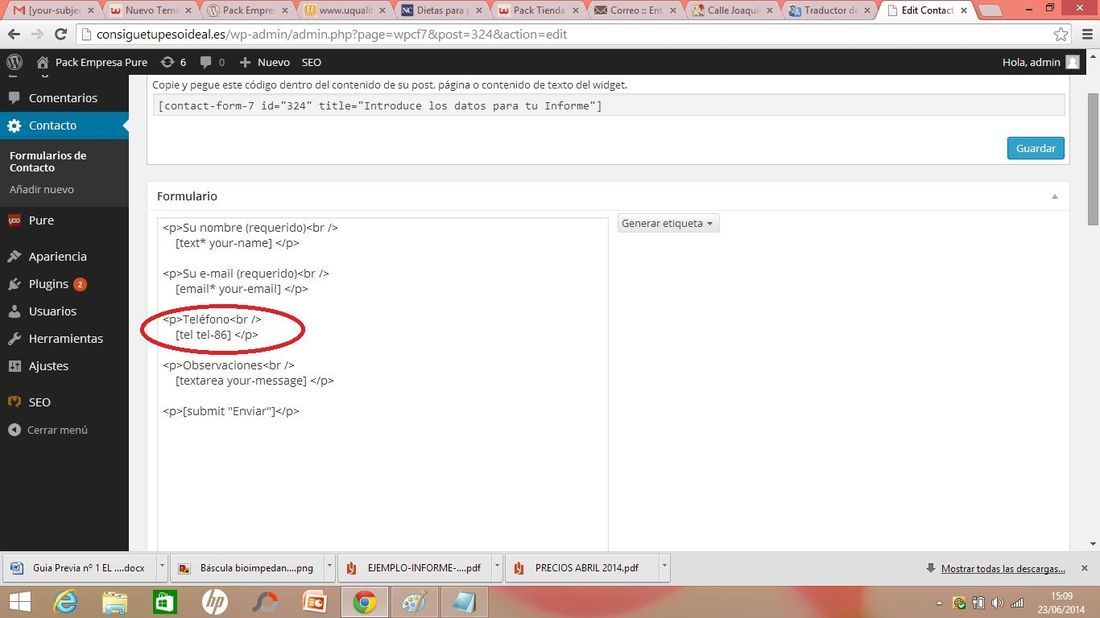This screenshot has width=1100, height=618.
Task: Open comments bubble in admin bar
Action: (x=212, y=62)
